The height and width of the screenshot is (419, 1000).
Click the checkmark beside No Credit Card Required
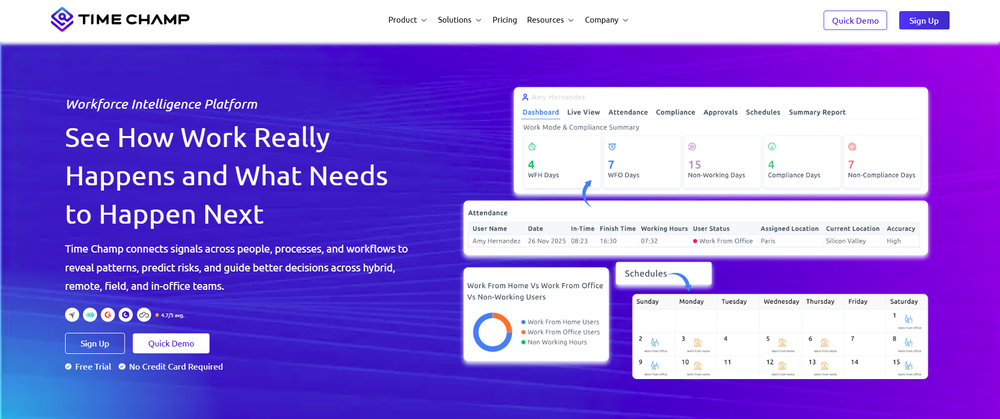pyautogui.click(x=122, y=367)
